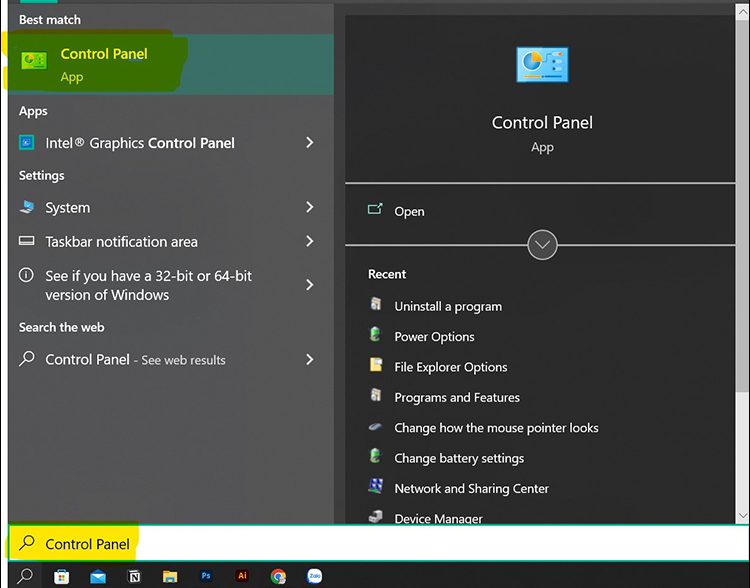Click info icon beside 32-bit or 64-bit
750x588 pixels.
point(26,275)
